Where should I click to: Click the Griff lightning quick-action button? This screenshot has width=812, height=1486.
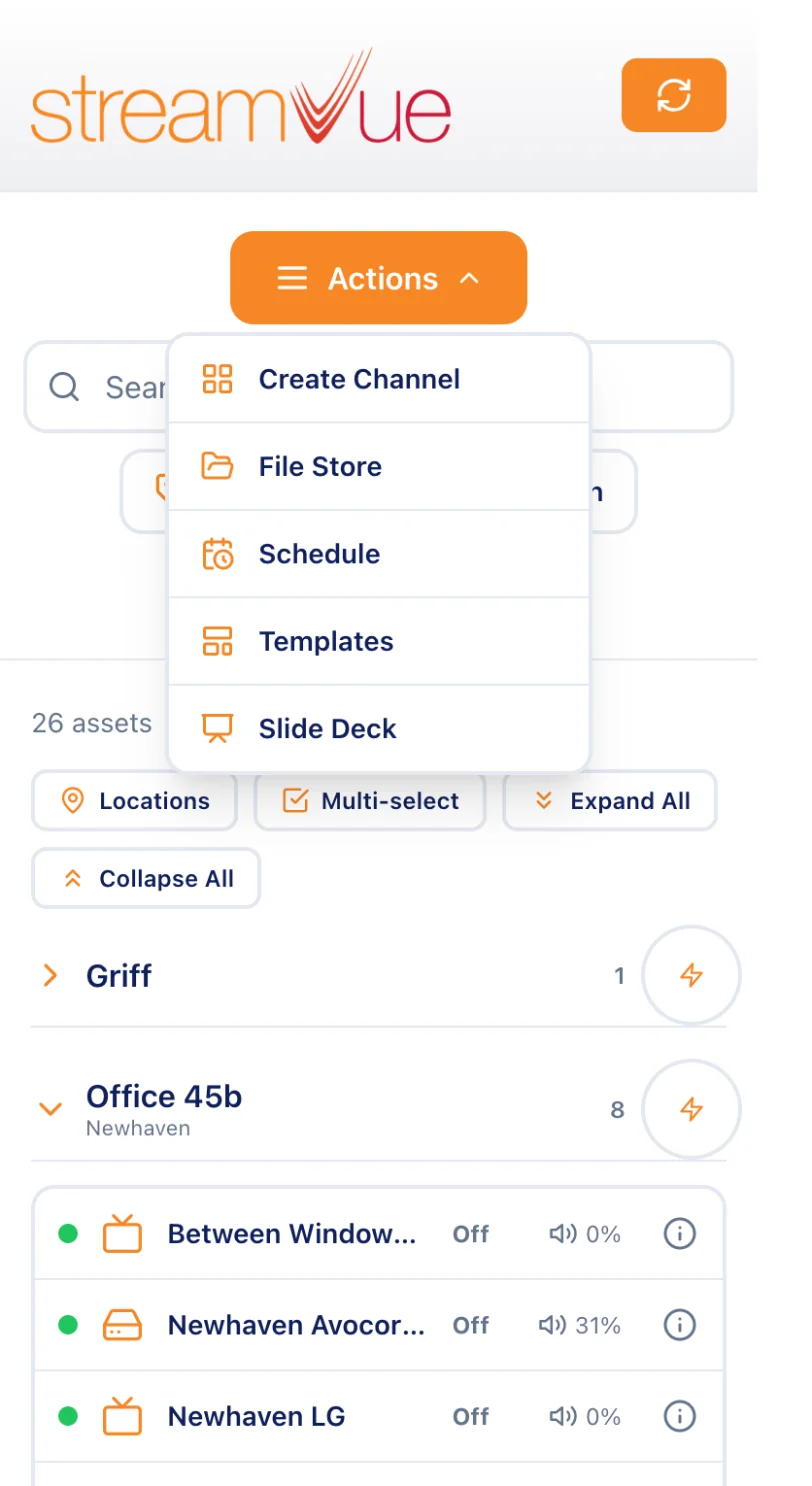[x=691, y=976]
